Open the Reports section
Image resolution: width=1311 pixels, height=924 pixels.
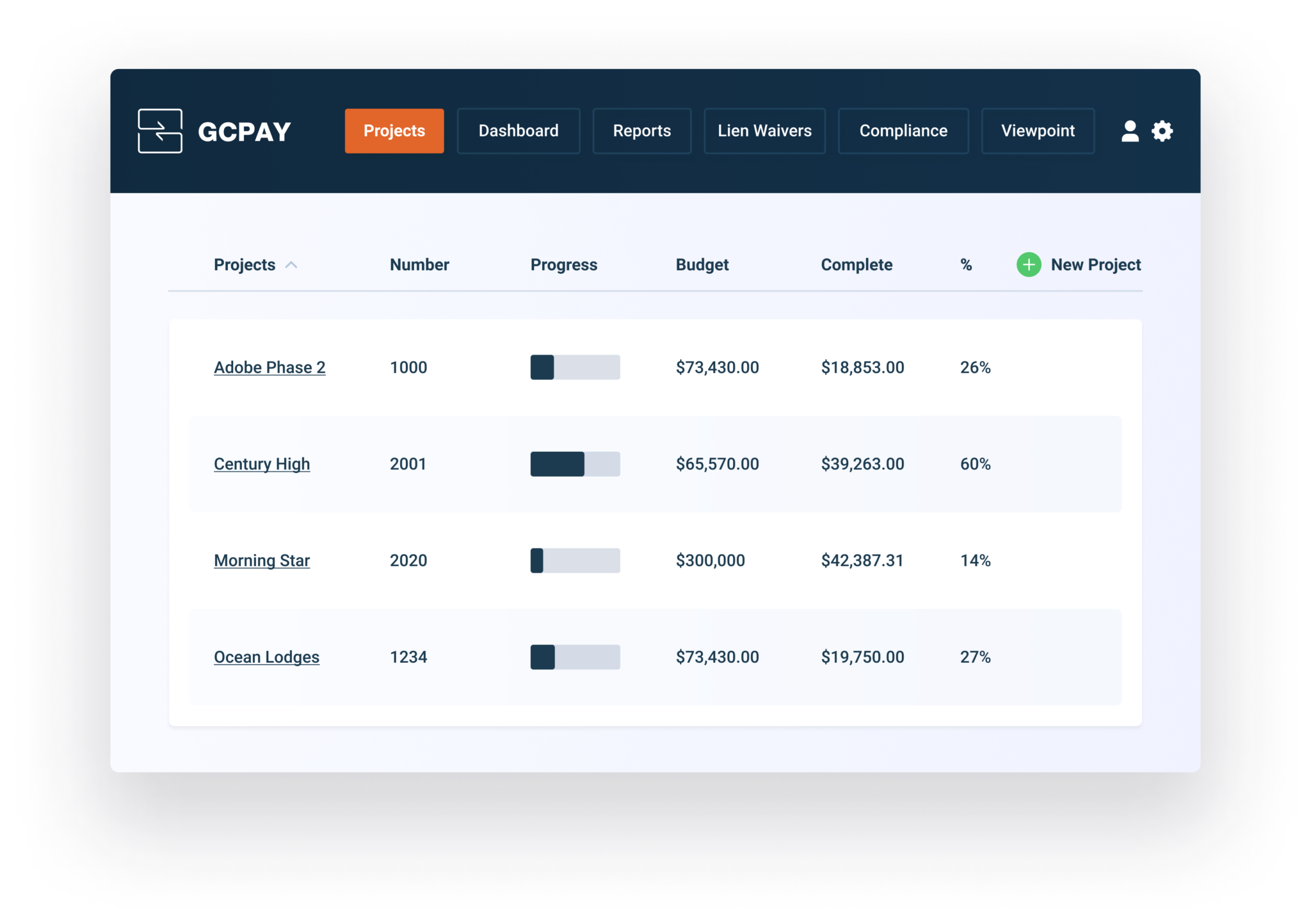click(642, 131)
